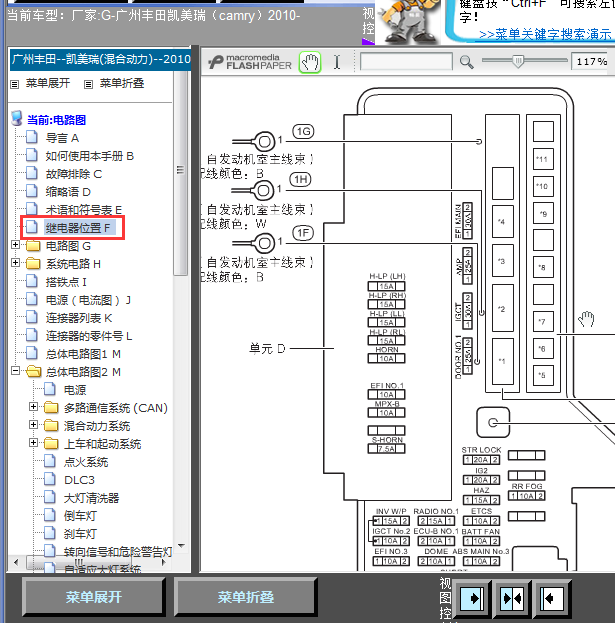Screen dimensions: 615x623
Task: Click the bottom 菜单展开 button
Action: [x=94, y=597]
